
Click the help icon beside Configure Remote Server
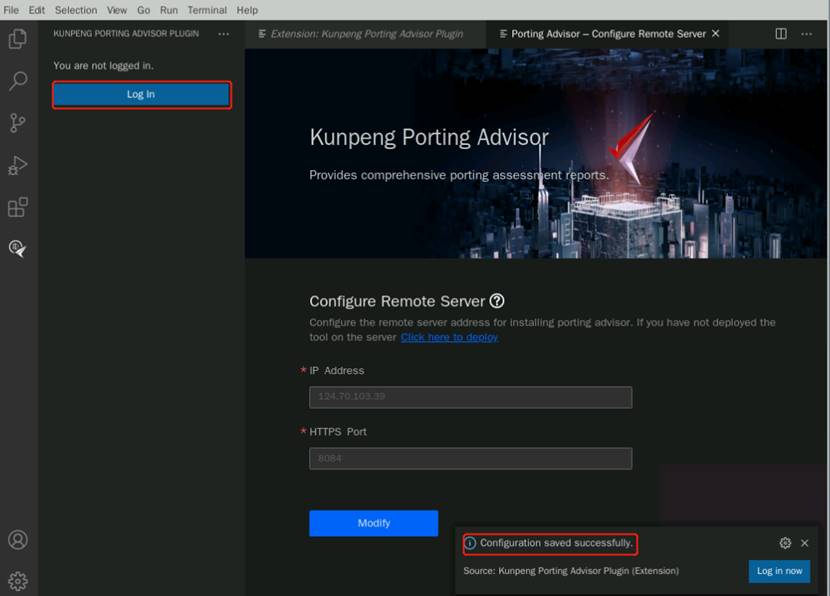point(497,301)
